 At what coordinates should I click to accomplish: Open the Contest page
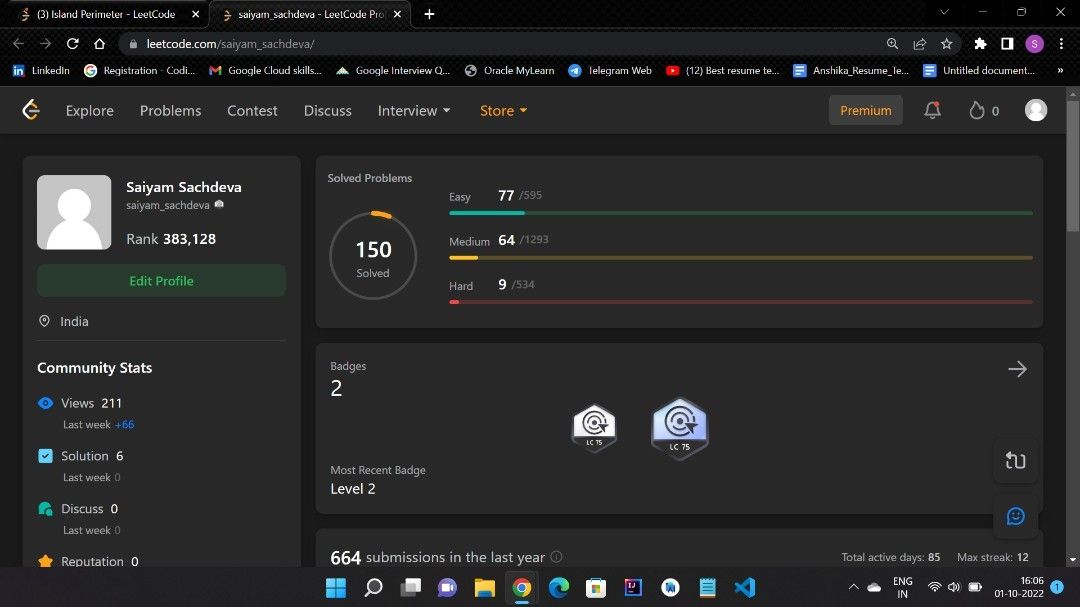pos(252,110)
